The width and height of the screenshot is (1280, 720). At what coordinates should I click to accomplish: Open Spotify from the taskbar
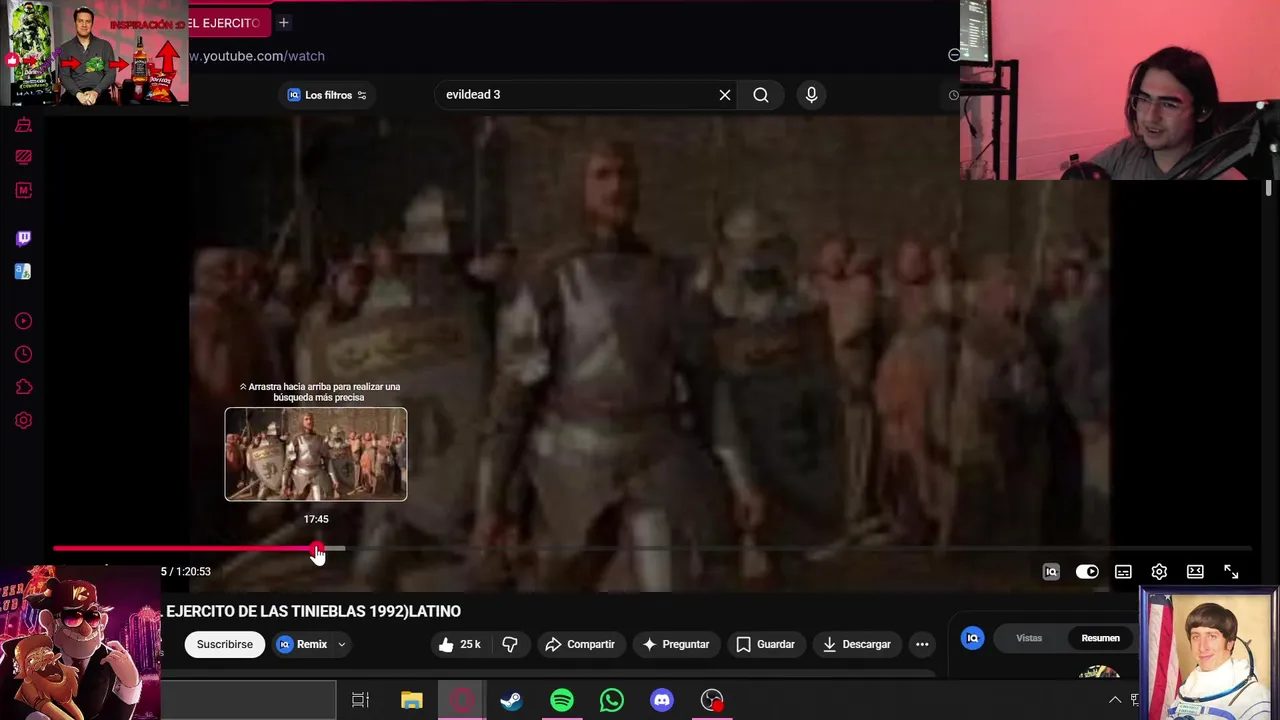pyautogui.click(x=562, y=700)
